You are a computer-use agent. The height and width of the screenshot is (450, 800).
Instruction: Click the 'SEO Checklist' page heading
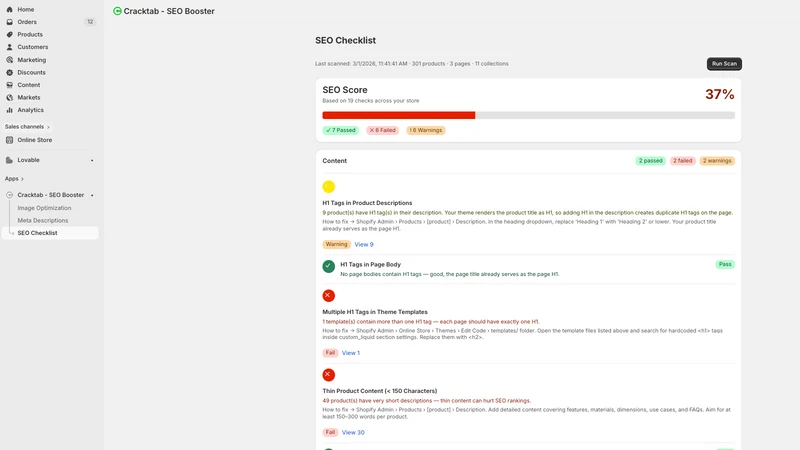[345, 40]
